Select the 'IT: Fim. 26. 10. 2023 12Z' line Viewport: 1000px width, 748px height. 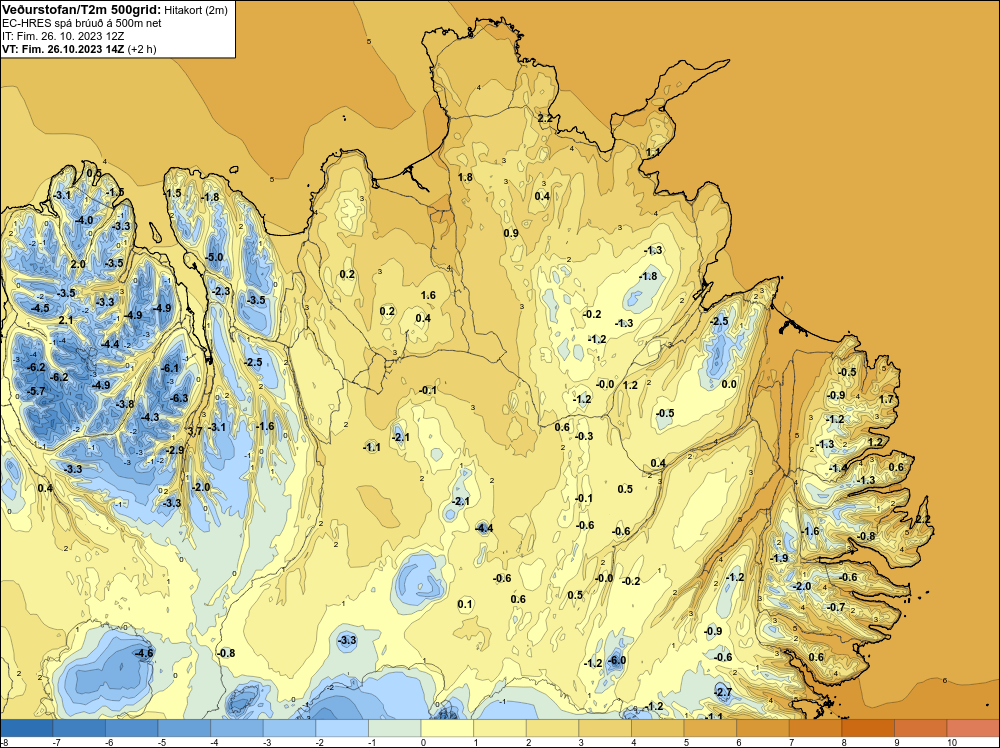63,36
